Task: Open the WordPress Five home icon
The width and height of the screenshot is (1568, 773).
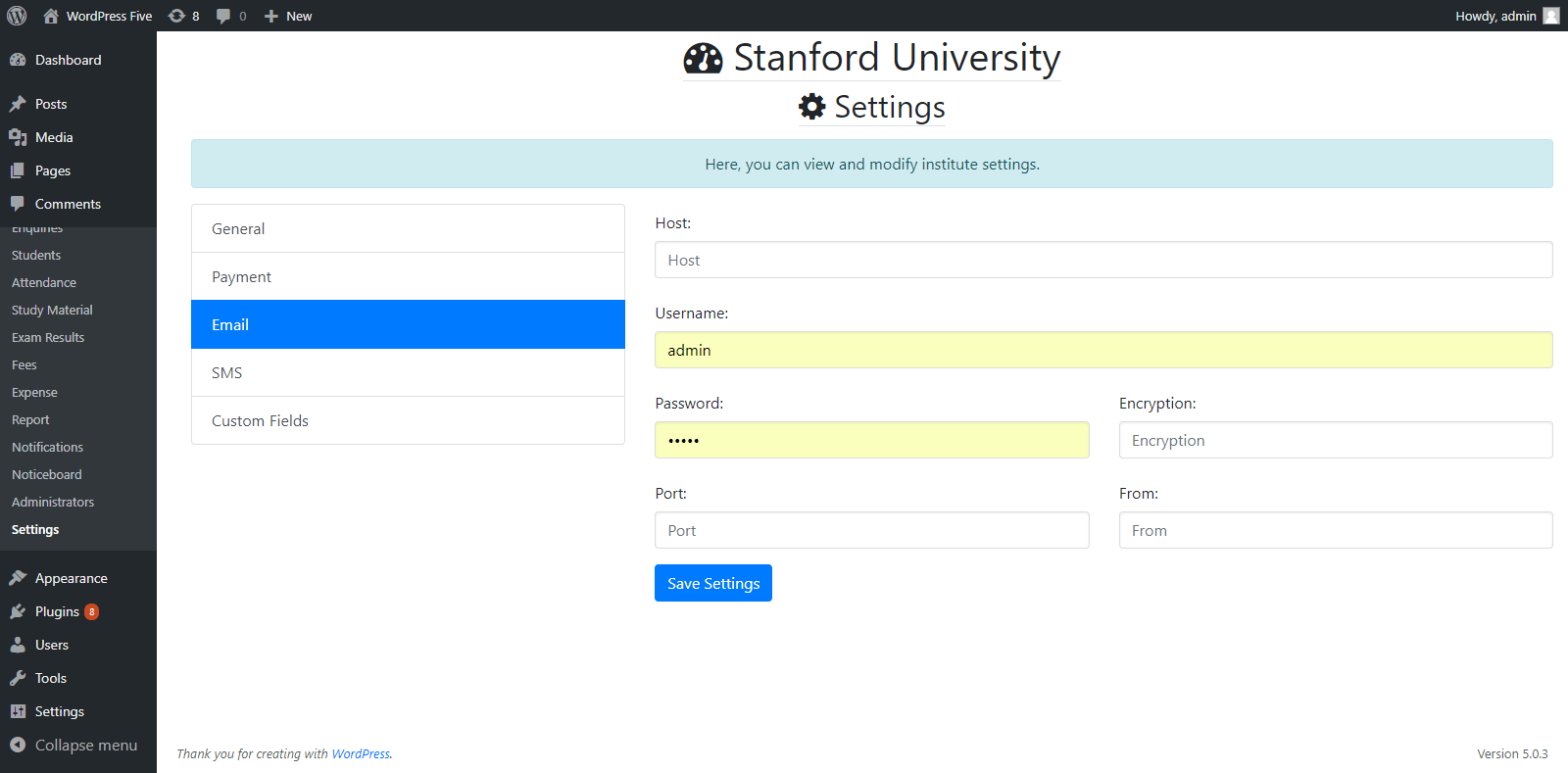Action: [51, 16]
